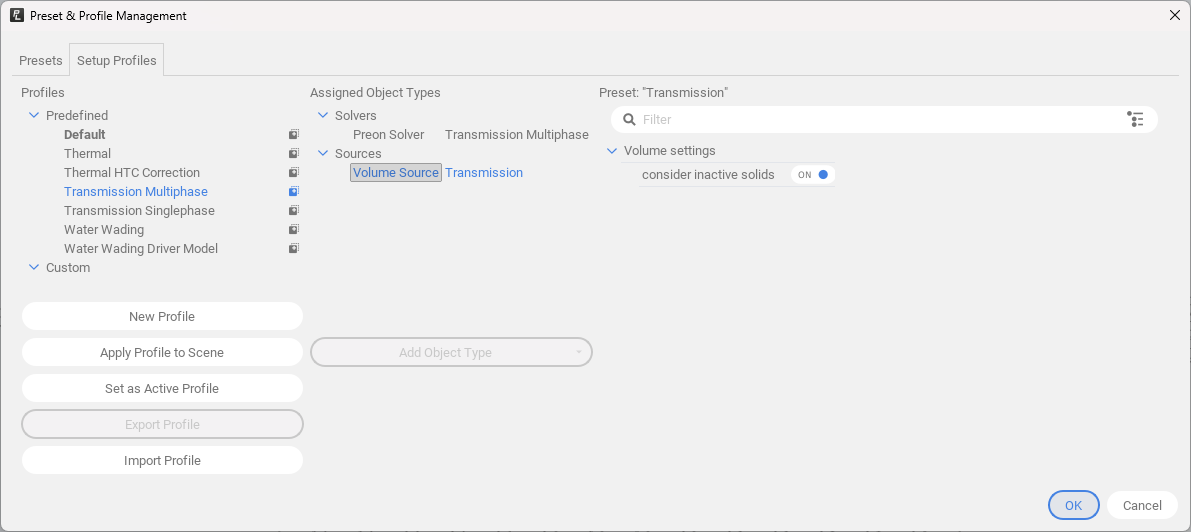Select the Default profile

[x=84, y=135]
